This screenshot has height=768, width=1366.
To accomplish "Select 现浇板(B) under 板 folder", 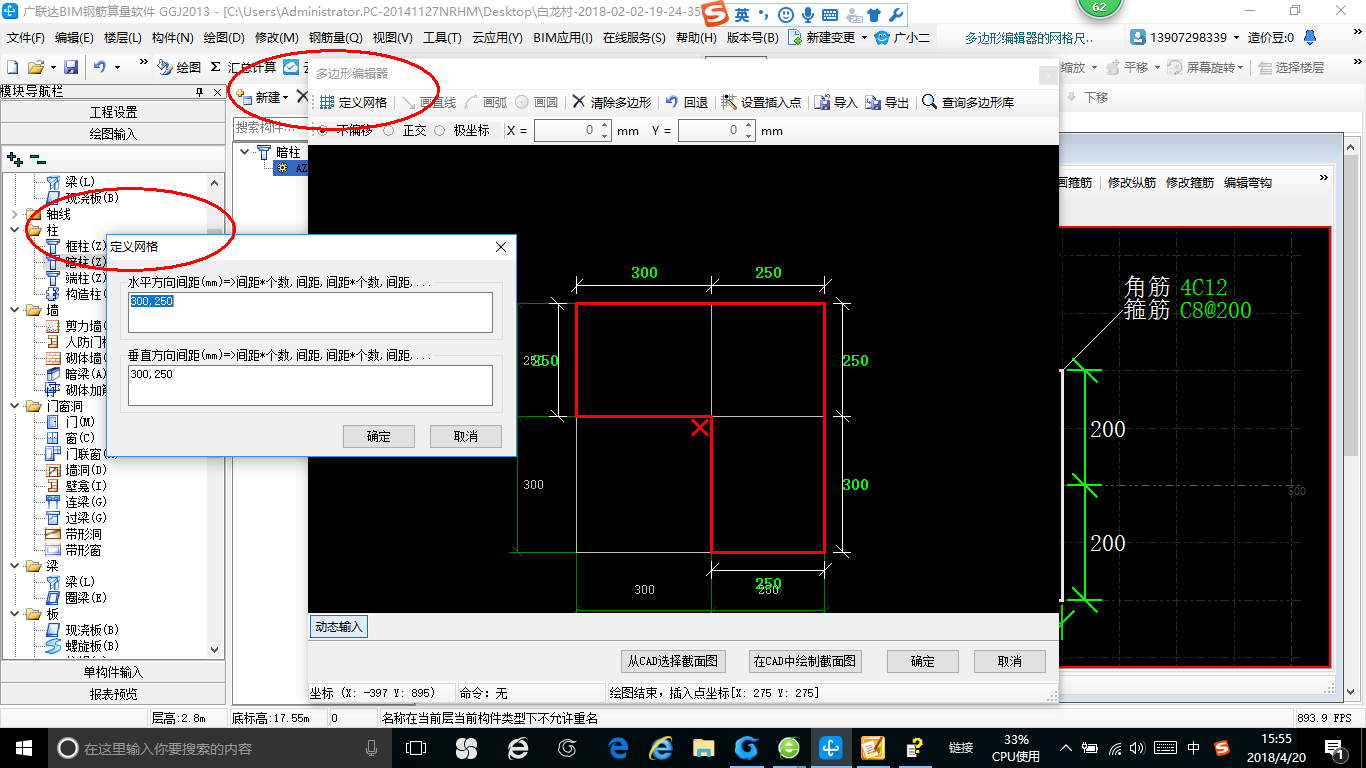I will [83, 630].
